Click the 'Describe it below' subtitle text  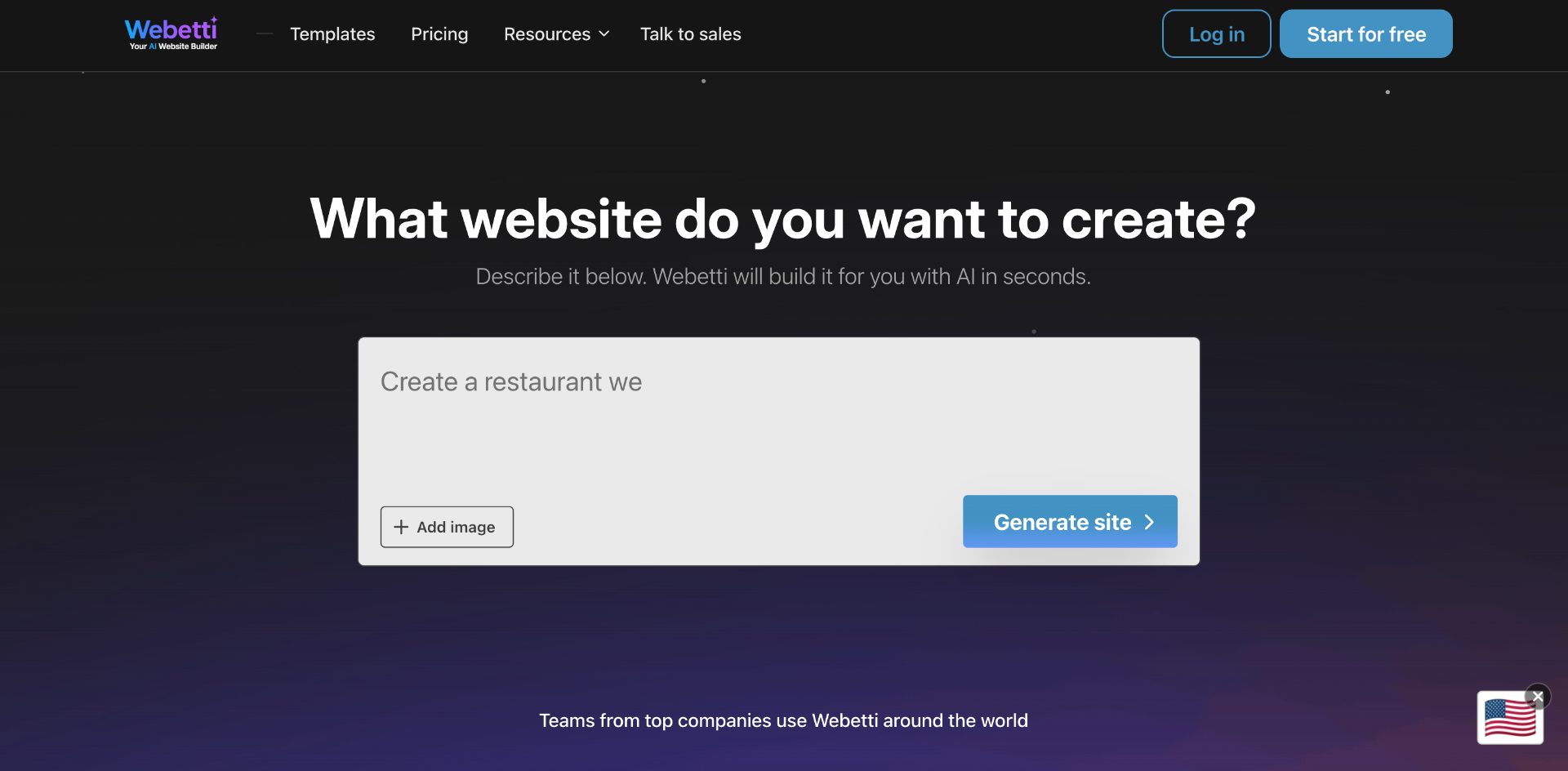pyautogui.click(x=783, y=277)
